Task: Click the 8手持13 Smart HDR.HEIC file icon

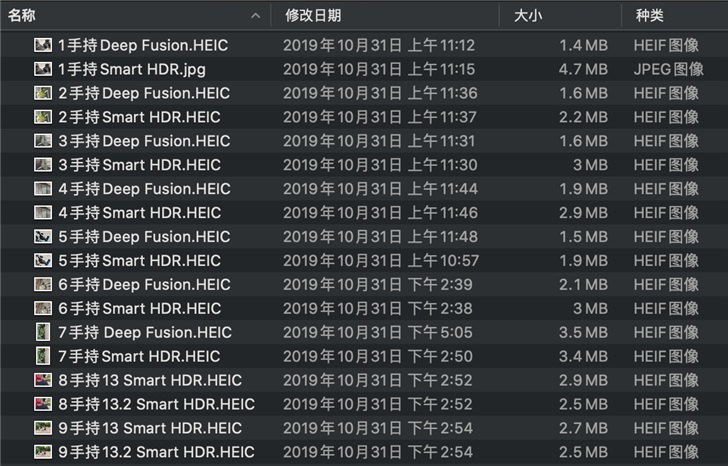Action: pos(43,380)
